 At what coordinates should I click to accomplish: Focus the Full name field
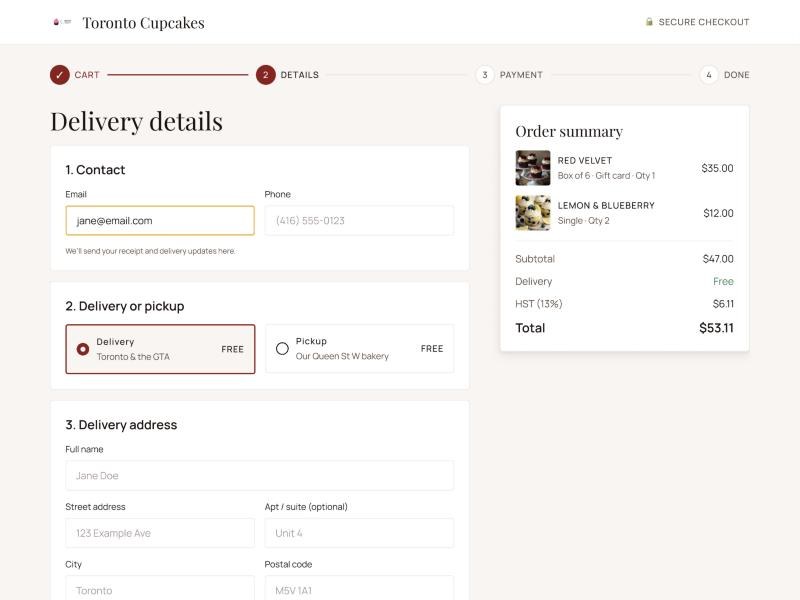[x=260, y=476]
